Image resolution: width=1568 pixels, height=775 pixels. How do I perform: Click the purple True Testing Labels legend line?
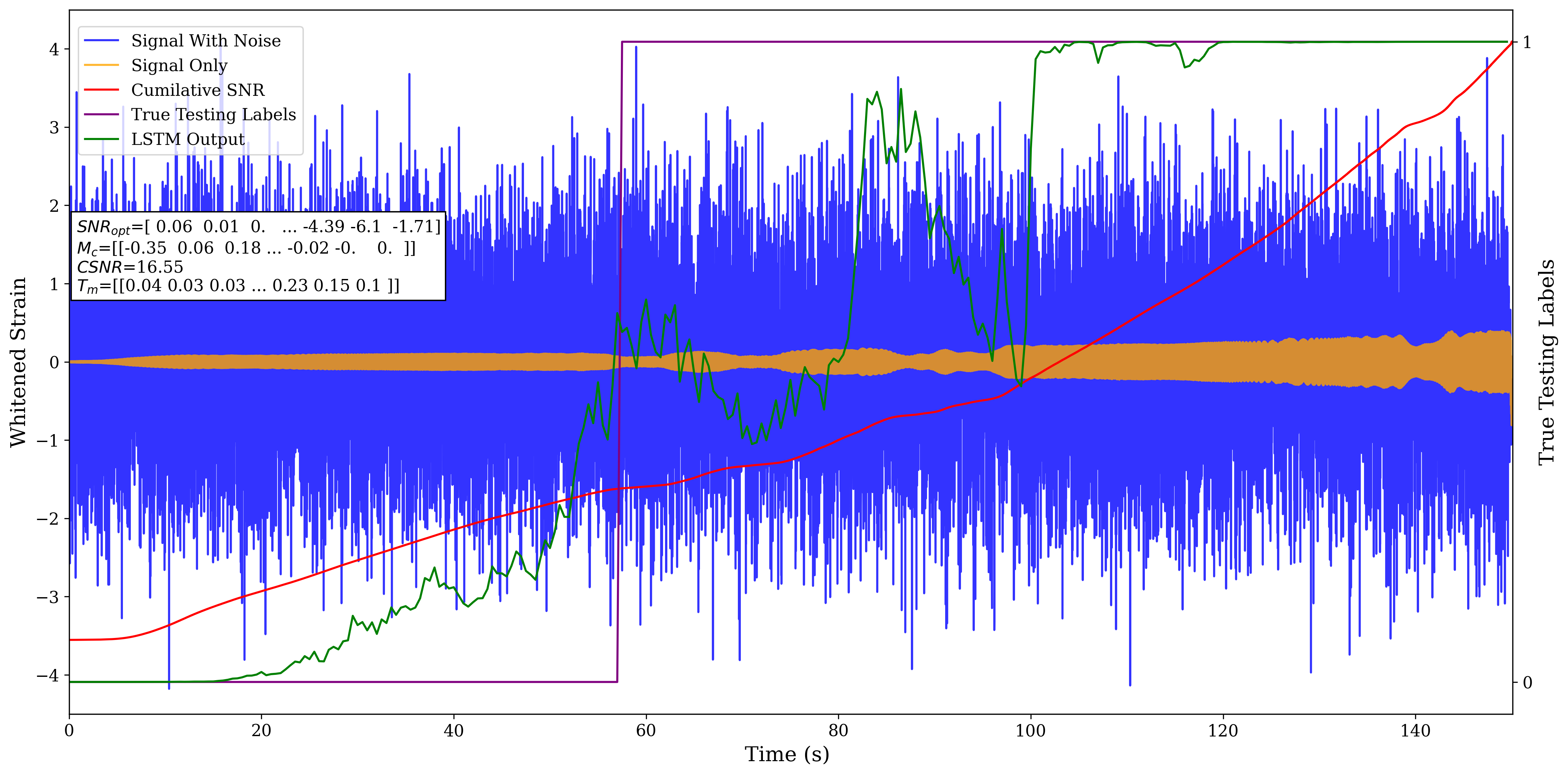pyautogui.click(x=102, y=114)
